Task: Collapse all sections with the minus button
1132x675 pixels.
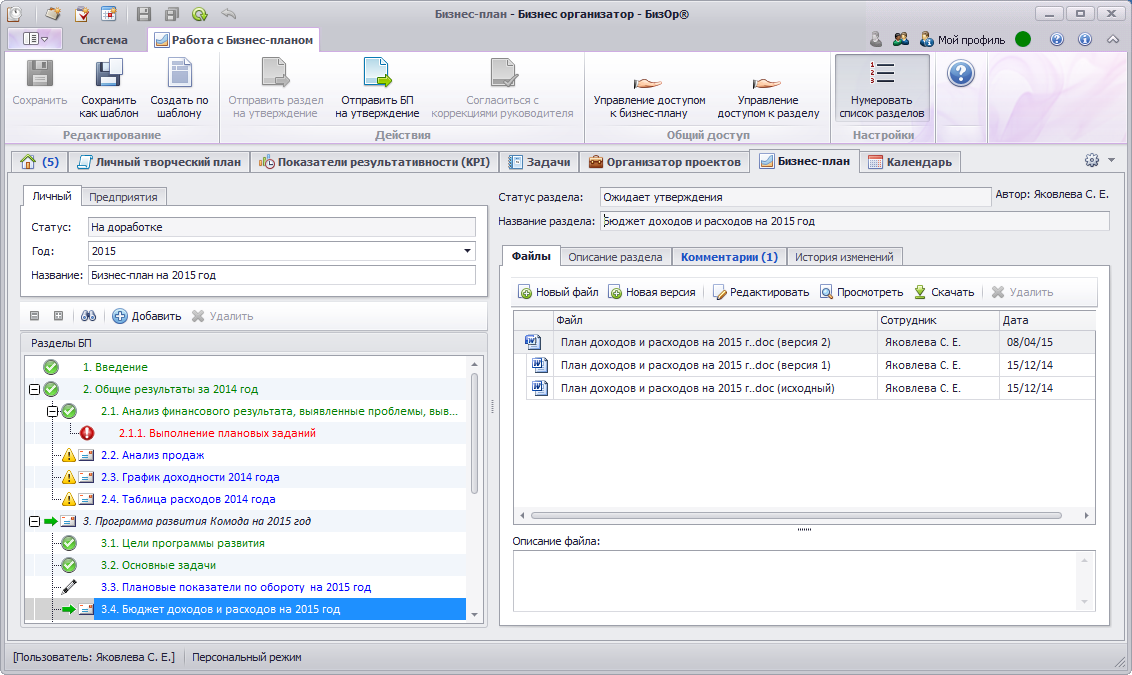Action: 34,316
